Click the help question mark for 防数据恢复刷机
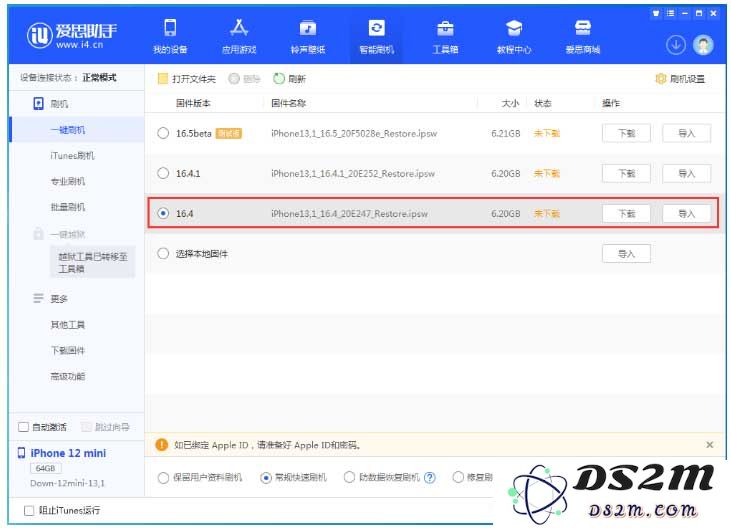Viewport: 731px width, 528px height. (x=430, y=477)
